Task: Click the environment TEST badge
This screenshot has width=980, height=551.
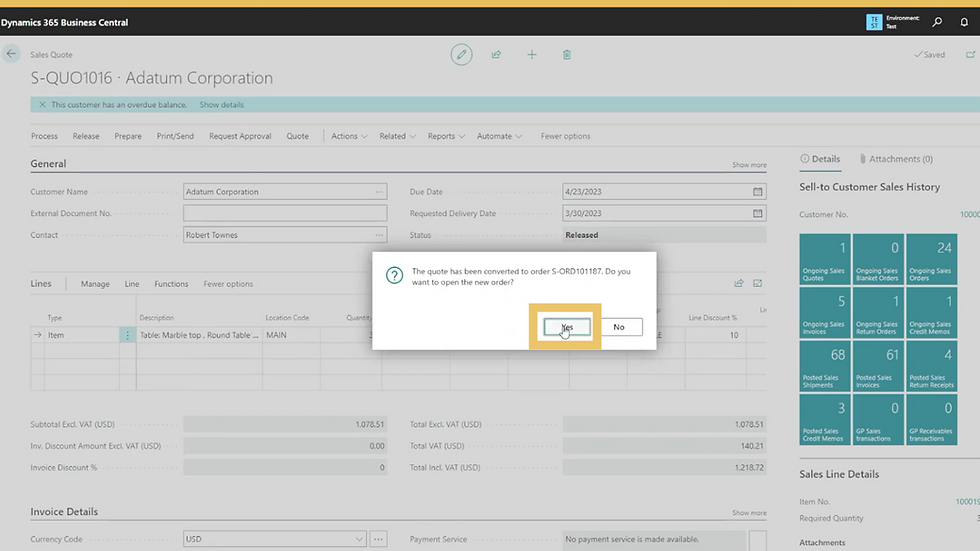Action: [x=874, y=22]
